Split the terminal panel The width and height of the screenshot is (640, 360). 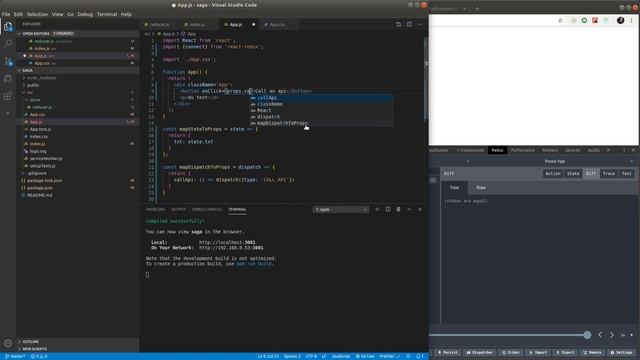(388, 209)
